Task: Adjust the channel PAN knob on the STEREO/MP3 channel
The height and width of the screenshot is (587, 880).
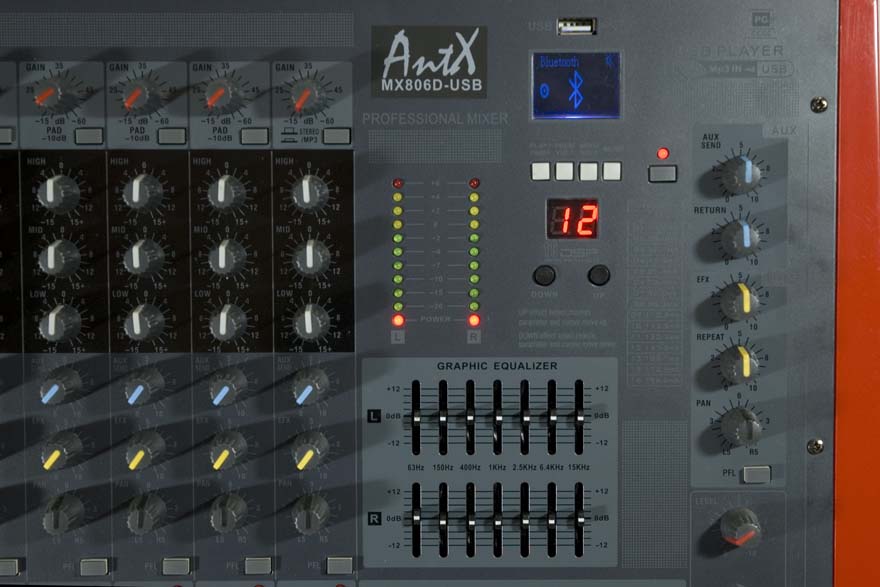Action: (310, 513)
